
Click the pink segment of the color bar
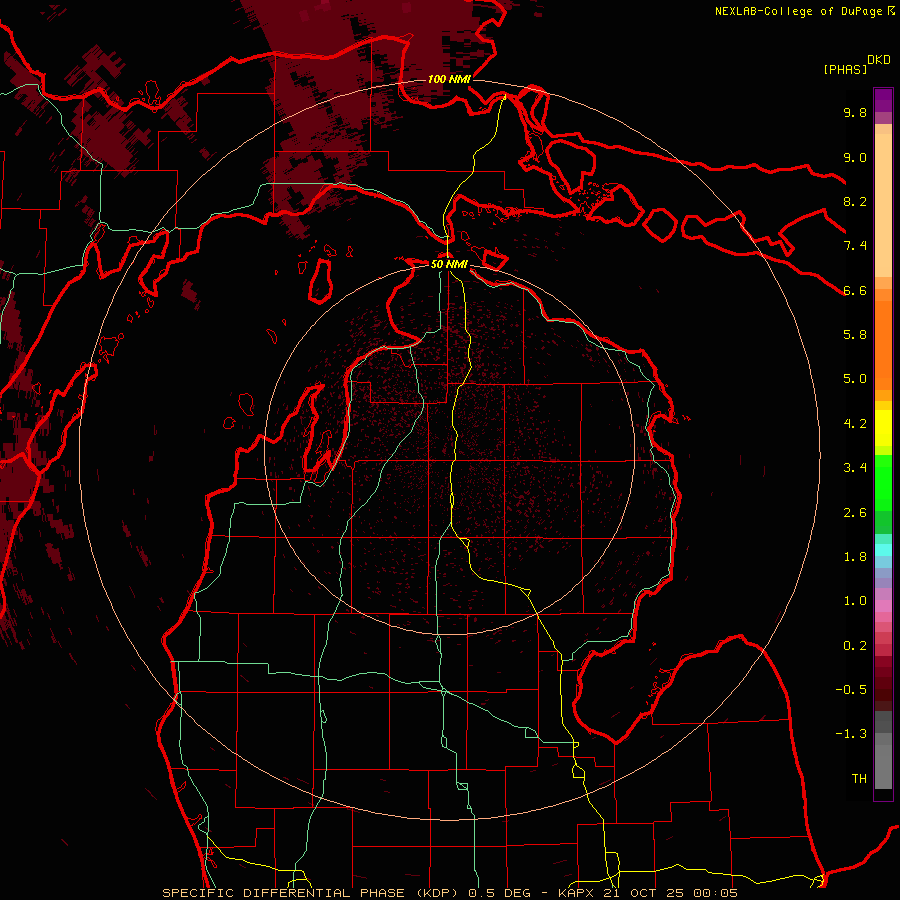point(883,606)
